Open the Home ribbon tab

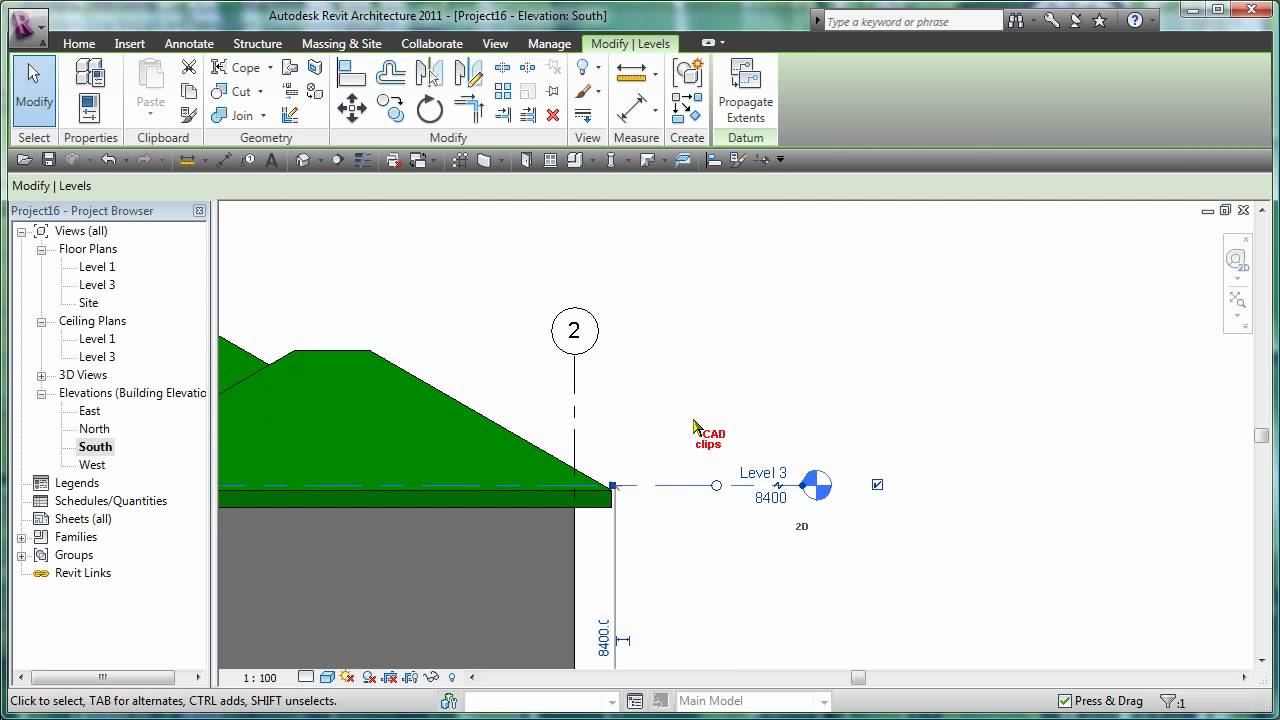tap(79, 44)
